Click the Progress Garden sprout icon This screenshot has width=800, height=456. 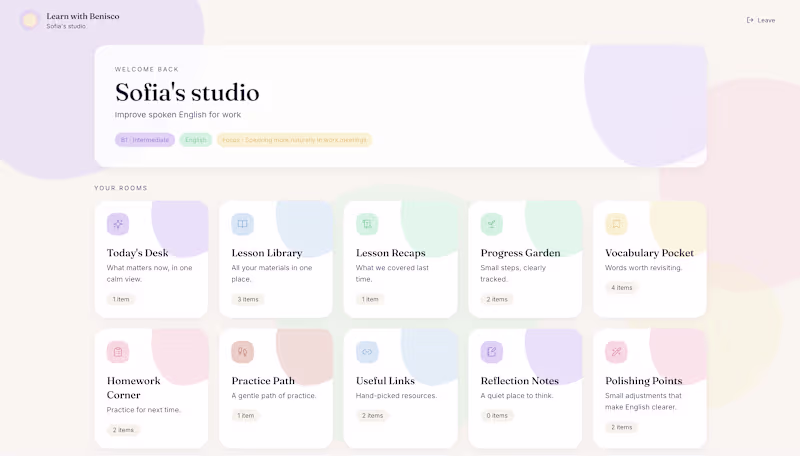(x=491, y=224)
